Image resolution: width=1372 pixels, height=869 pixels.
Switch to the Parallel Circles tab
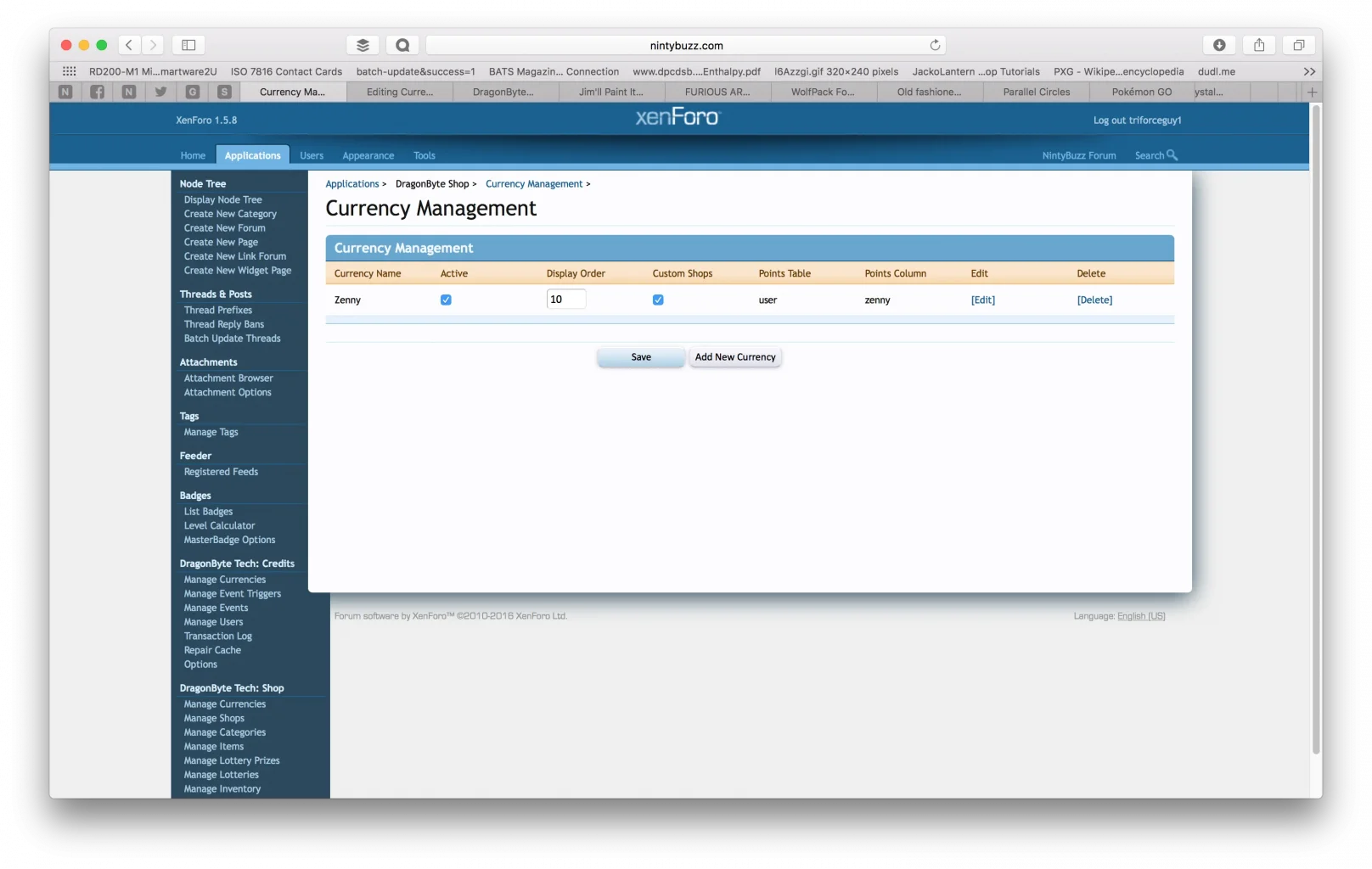(x=1037, y=92)
